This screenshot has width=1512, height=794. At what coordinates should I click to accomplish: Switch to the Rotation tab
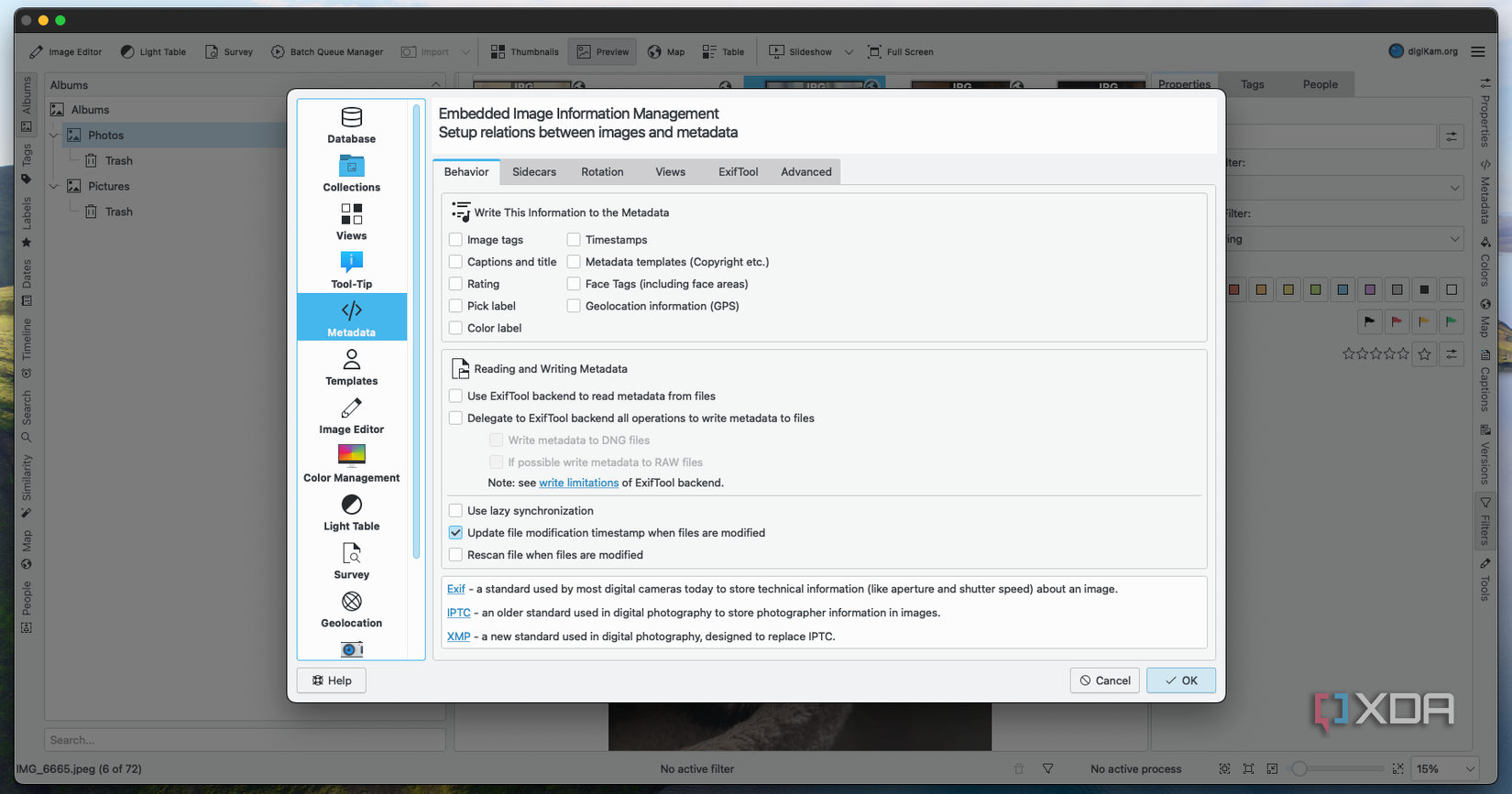[602, 172]
